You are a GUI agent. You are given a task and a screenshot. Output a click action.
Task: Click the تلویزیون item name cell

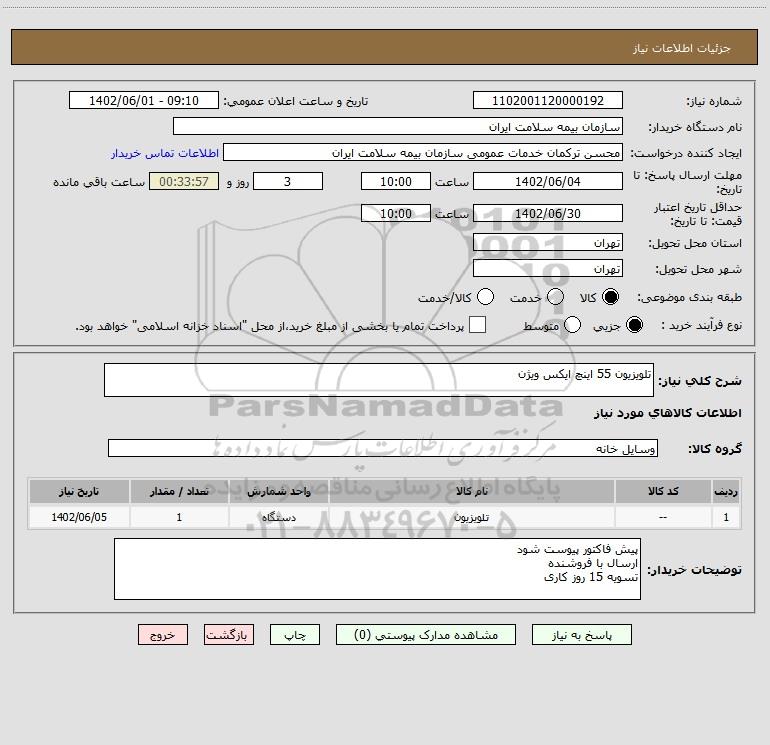click(x=471, y=517)
